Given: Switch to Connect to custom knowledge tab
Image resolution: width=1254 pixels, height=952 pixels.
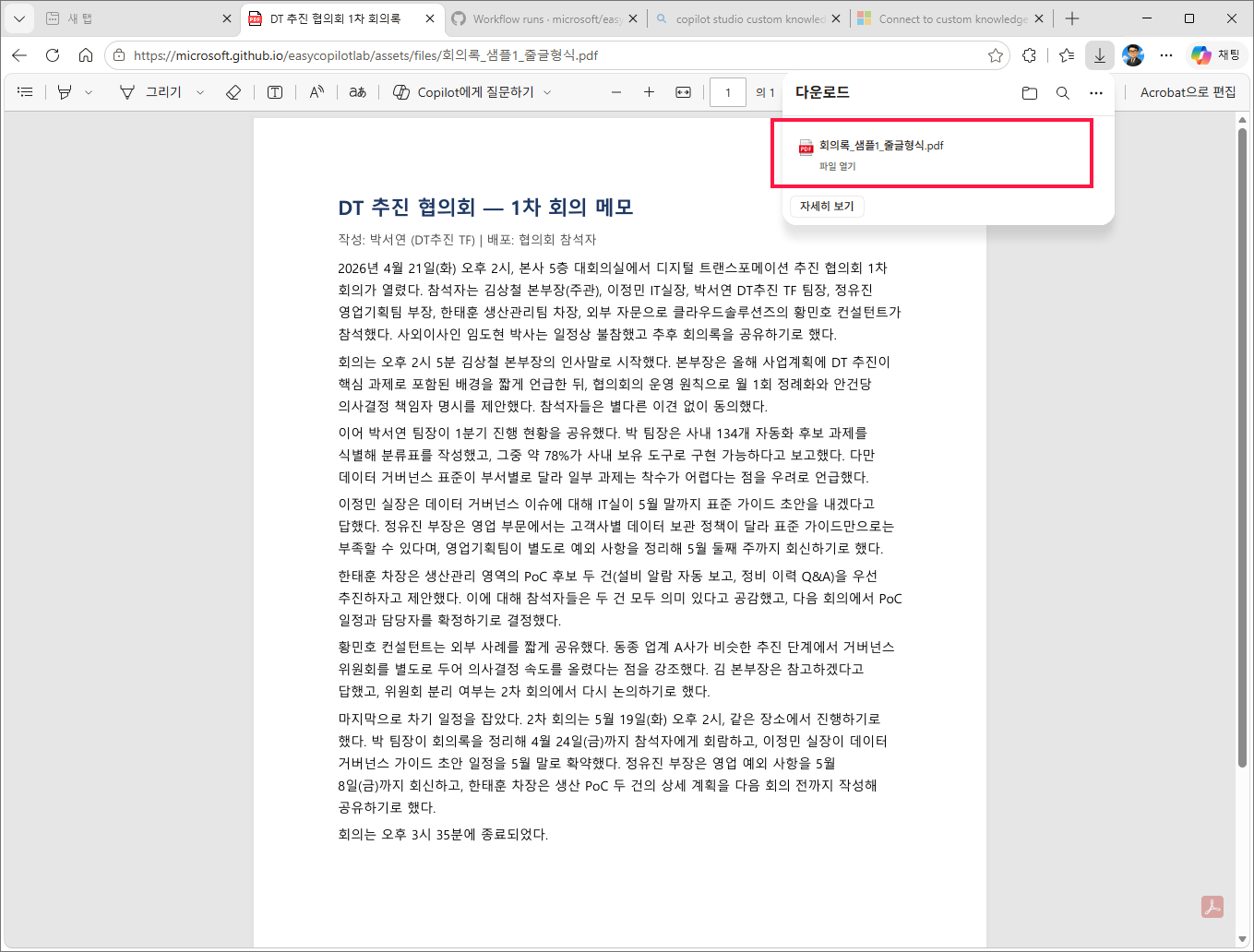Looking at the screenshot, I should pos(950,18).
